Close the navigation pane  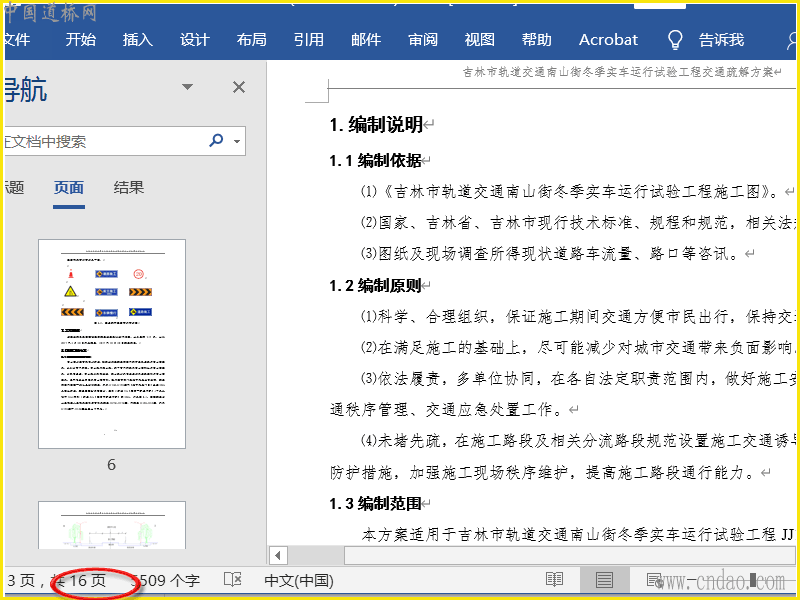239,87
